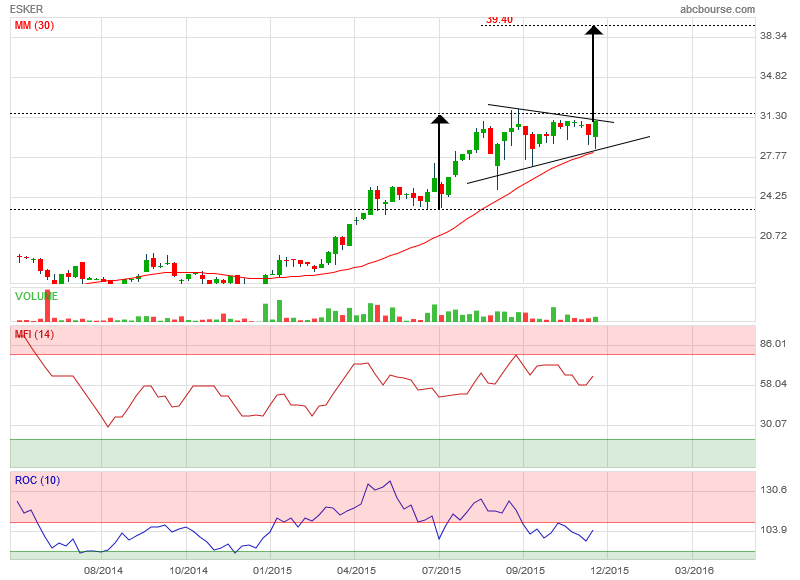800x580 pixels.
Task: Click the 08/2014 date label
Action: pos(103,570)
